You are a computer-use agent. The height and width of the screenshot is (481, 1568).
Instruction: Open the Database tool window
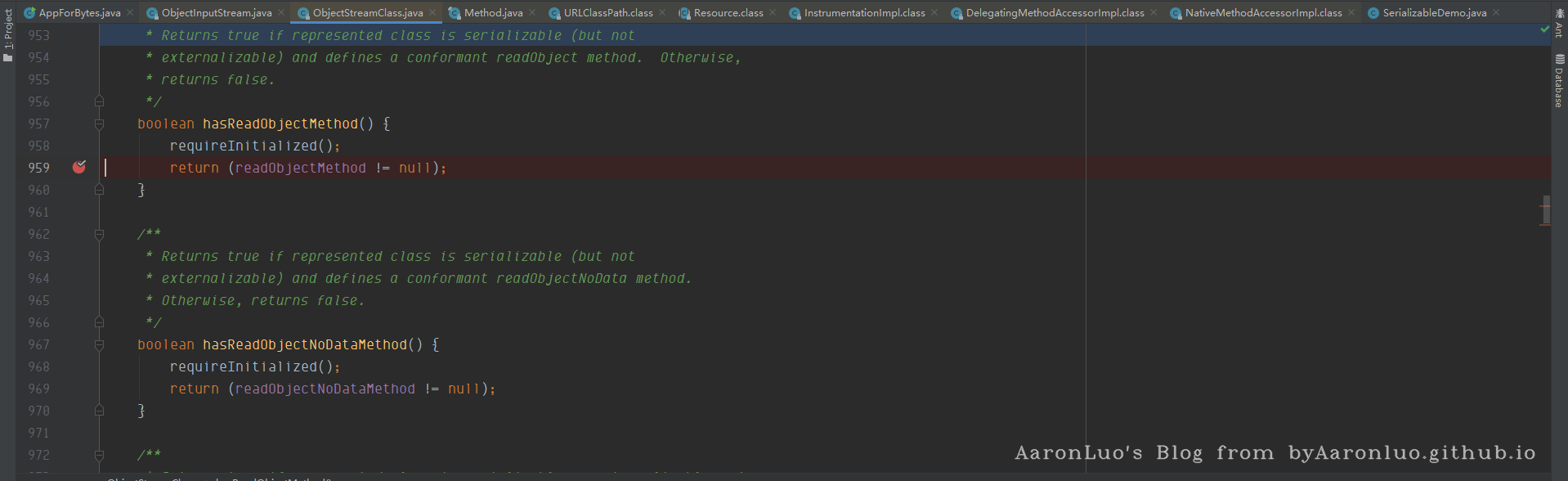(1559, 82)
